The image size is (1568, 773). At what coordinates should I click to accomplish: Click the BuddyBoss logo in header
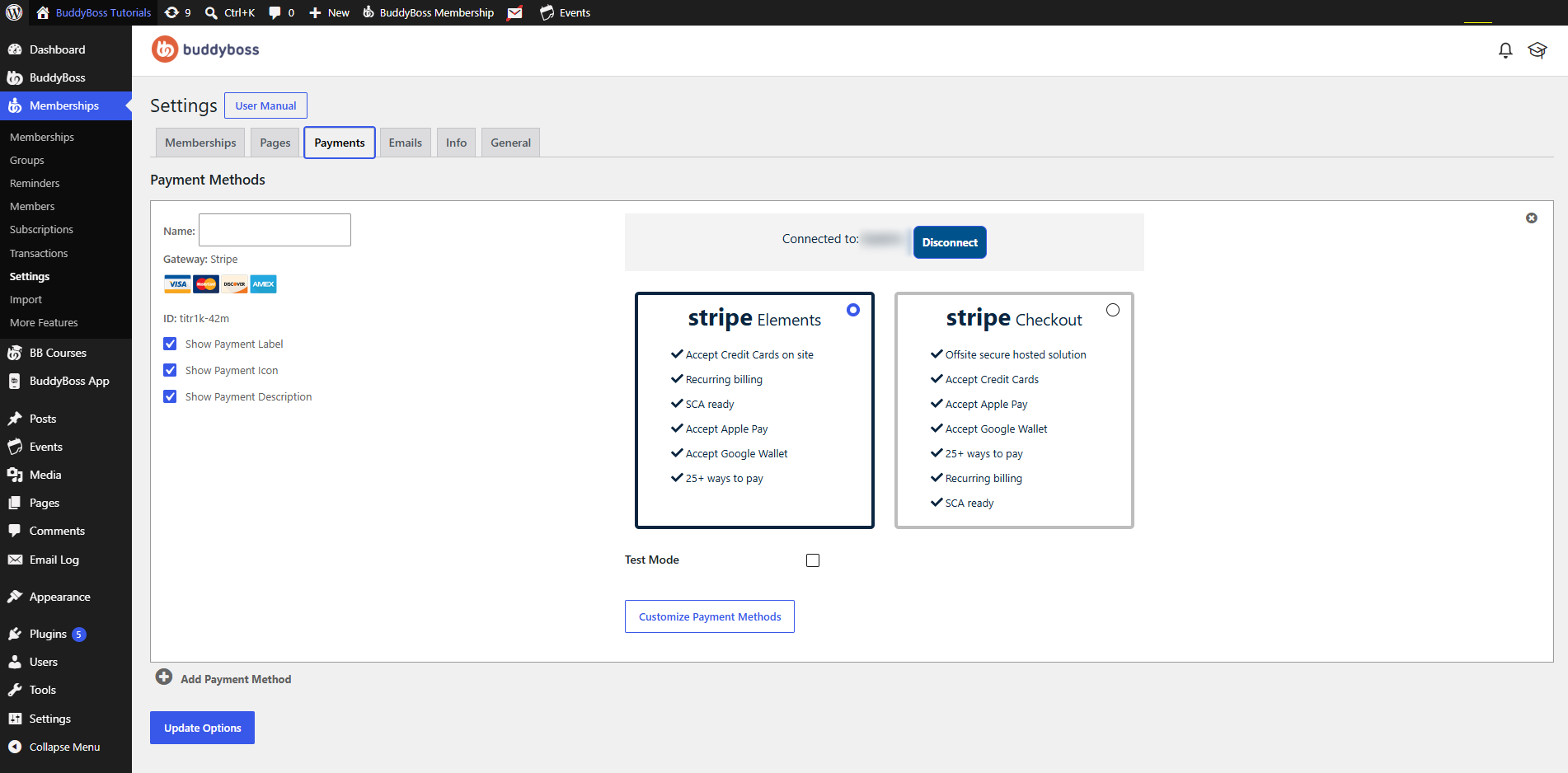(x=206, y=49)
